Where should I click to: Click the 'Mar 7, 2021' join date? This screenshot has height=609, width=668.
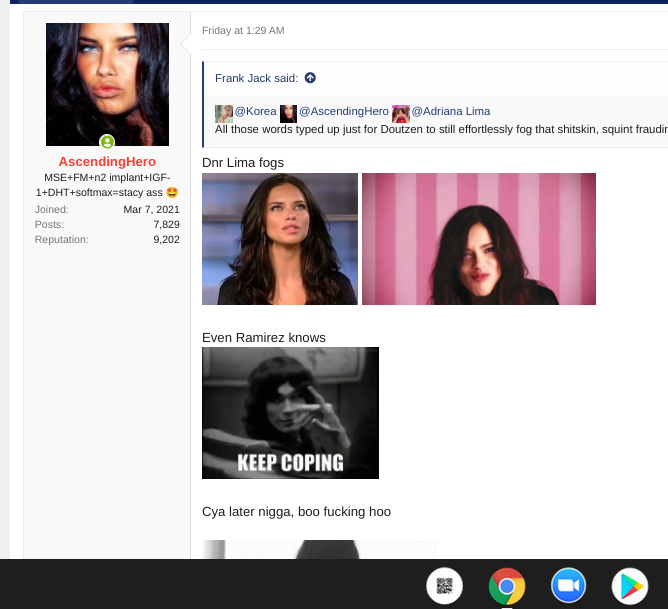(151, 210)
